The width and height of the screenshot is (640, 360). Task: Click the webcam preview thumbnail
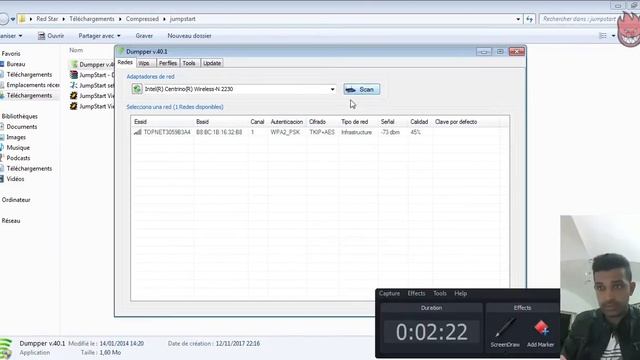pos(600,287)
